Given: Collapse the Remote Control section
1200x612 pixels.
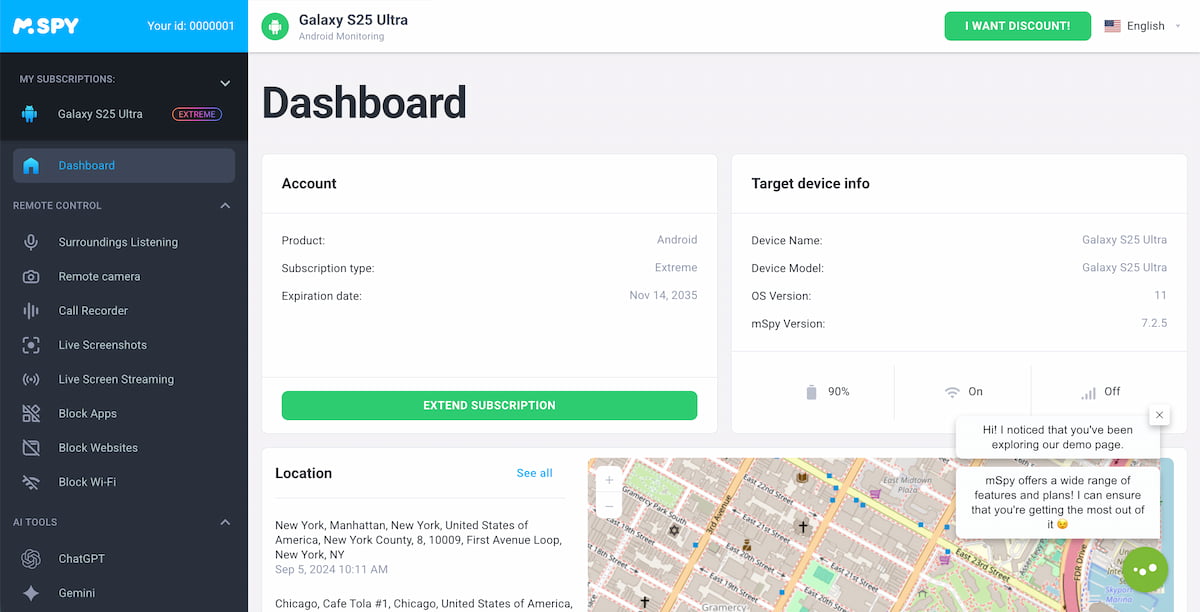Looking at the screenshot, I should pyautogui.click(x=225, y=206).
